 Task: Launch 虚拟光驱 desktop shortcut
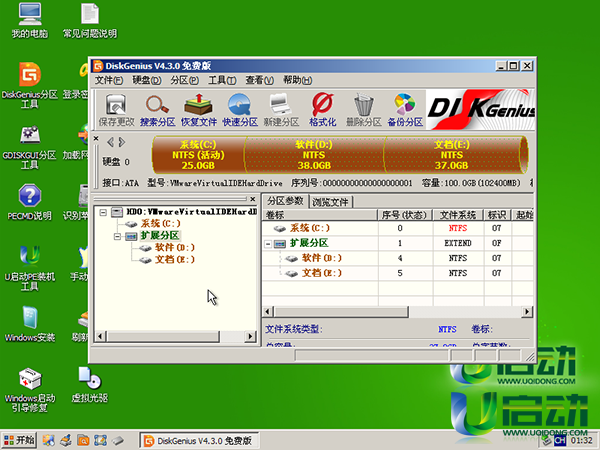click(90, 385)
